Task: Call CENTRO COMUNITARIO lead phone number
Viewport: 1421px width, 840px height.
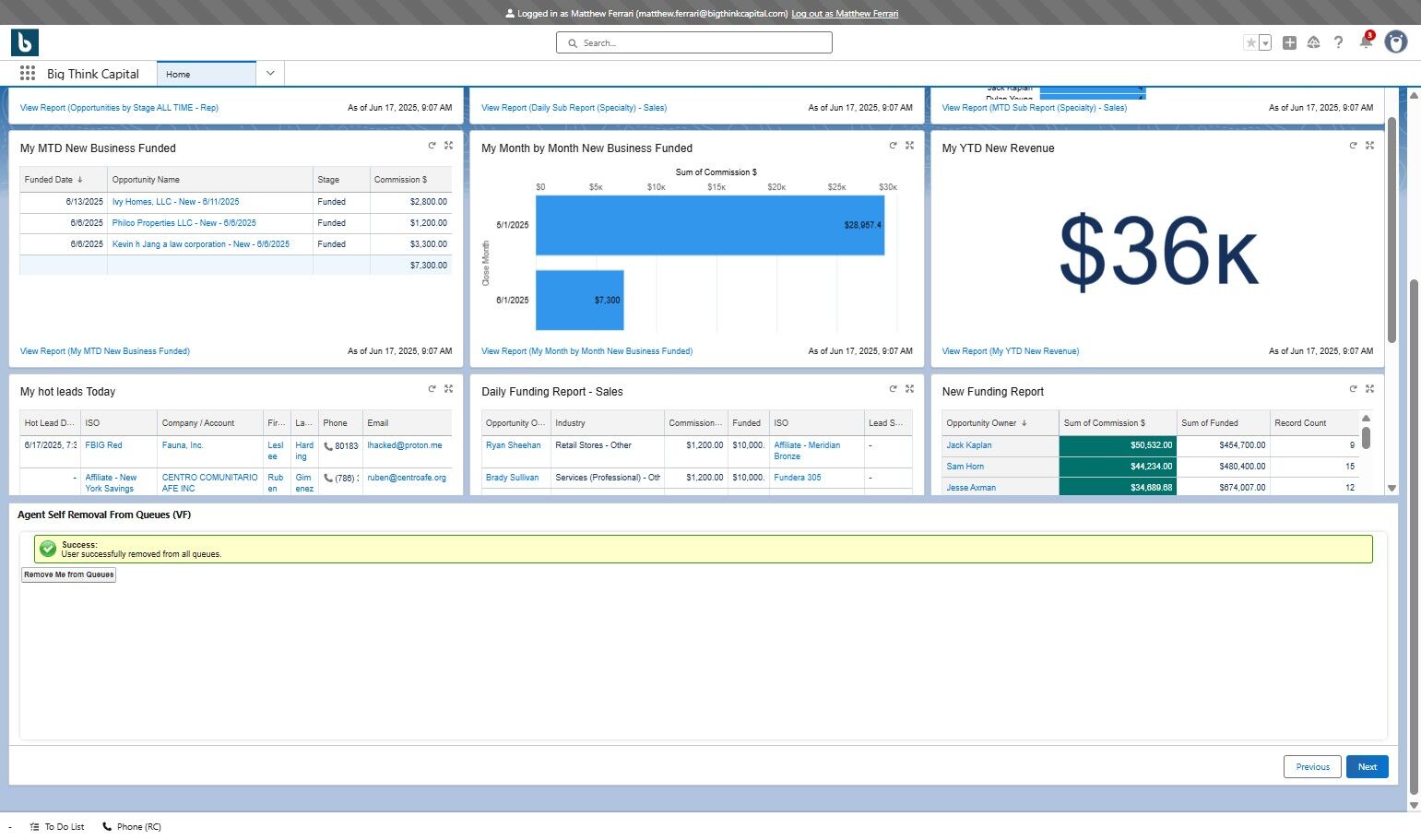Action: click(x=340, y=479)
